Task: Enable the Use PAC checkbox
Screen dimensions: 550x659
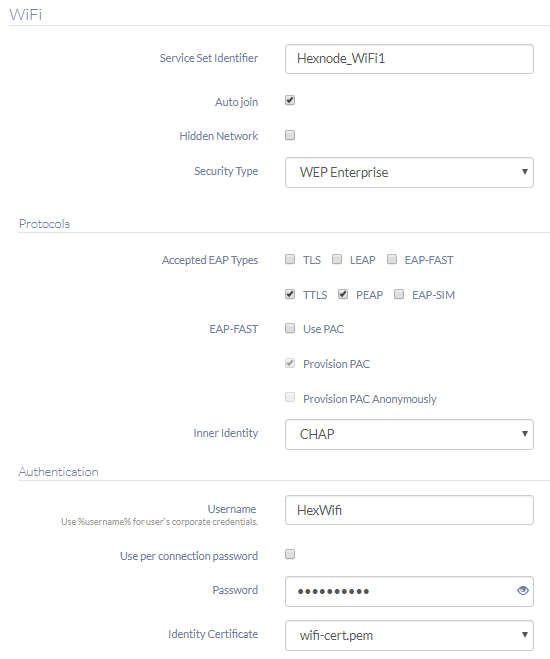Action: click(290, 328)
